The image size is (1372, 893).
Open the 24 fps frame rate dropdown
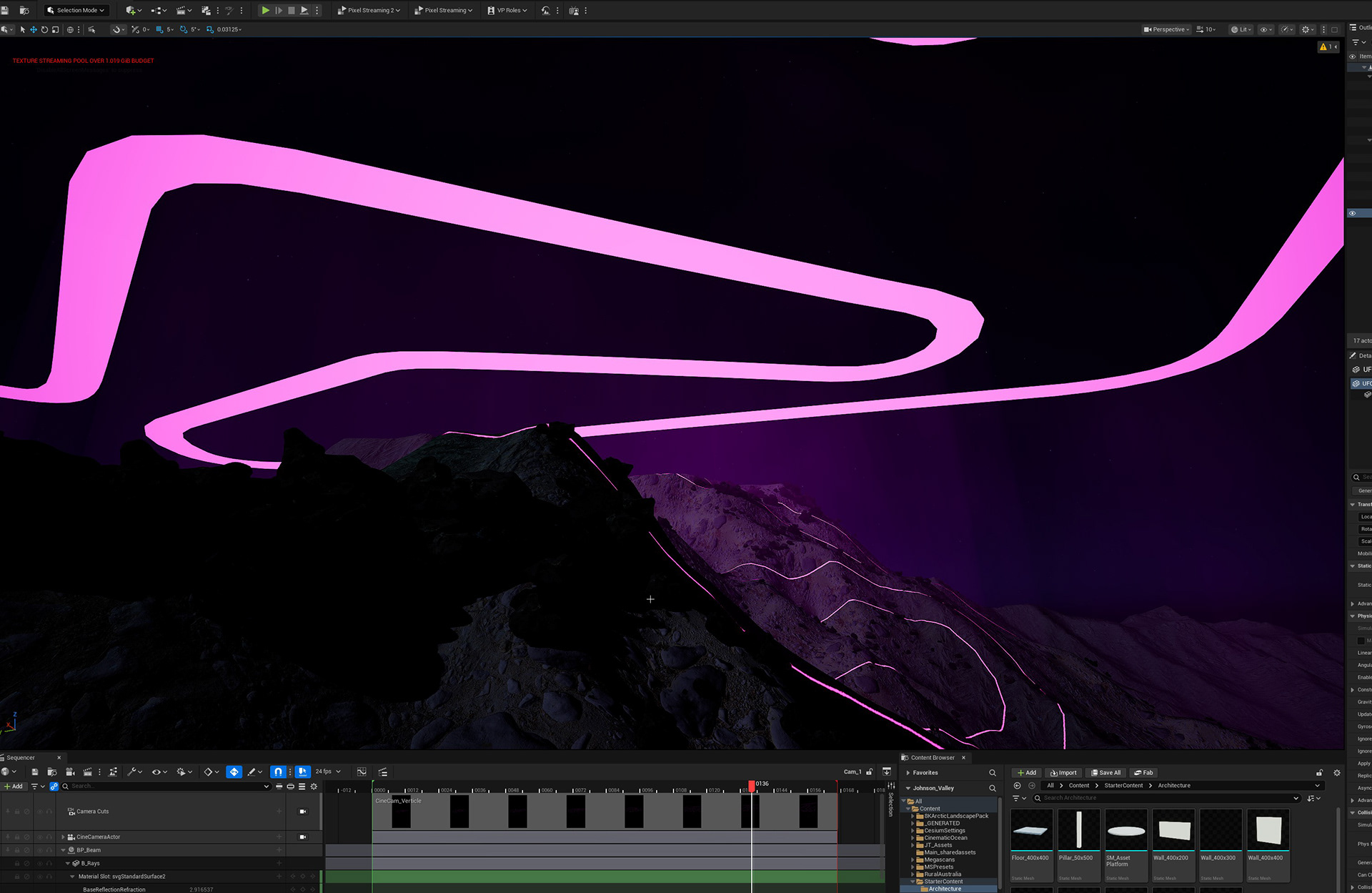pos(328,771)
